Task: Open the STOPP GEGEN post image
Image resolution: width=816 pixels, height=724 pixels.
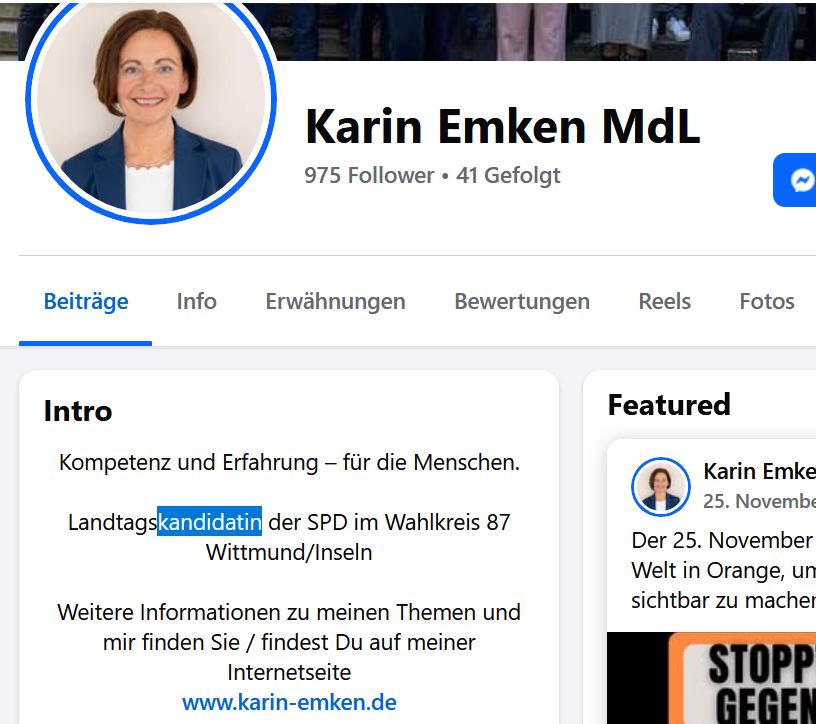Action: (x=711, y=678)
